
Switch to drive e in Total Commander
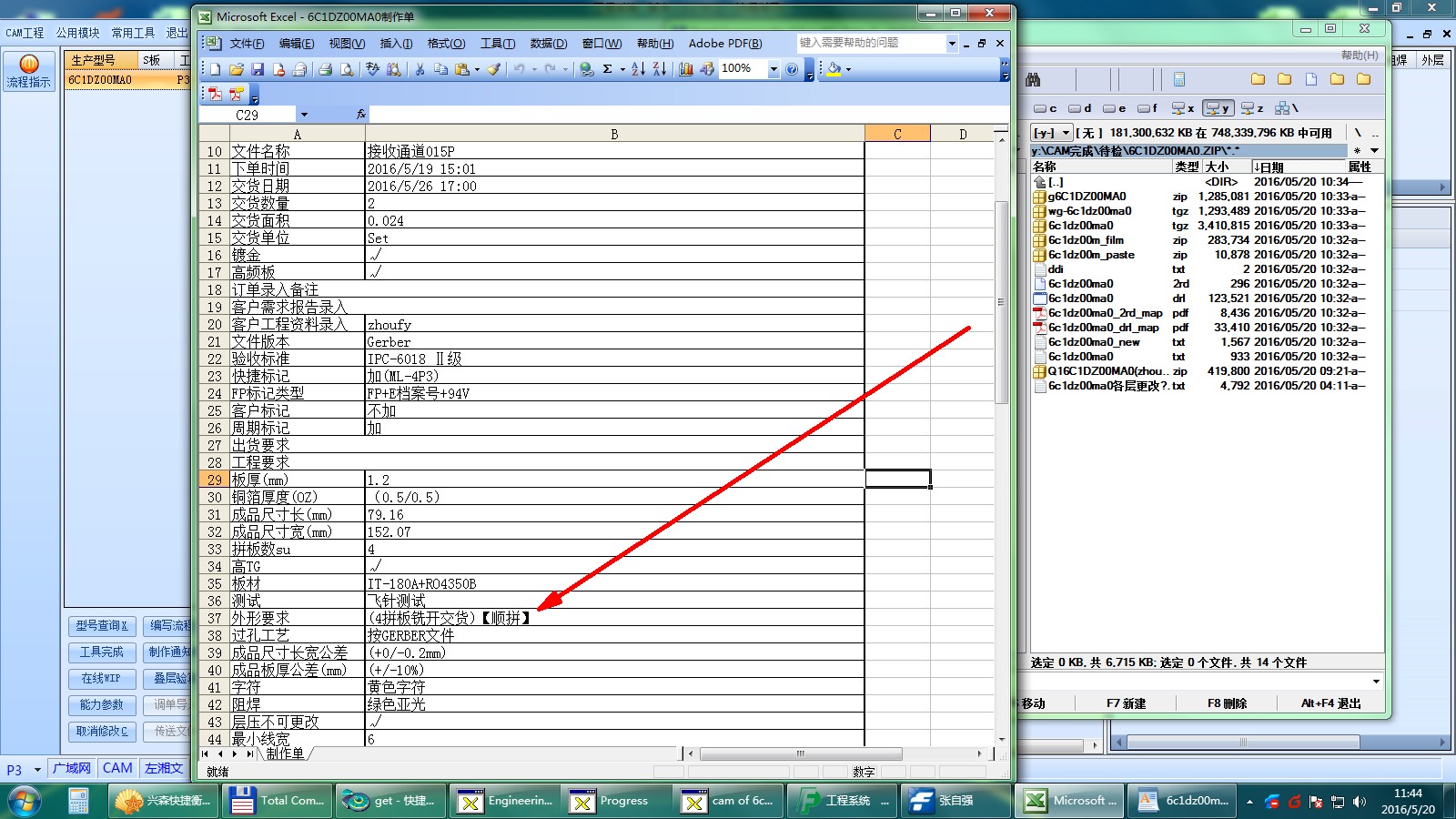coord(1114,108)
